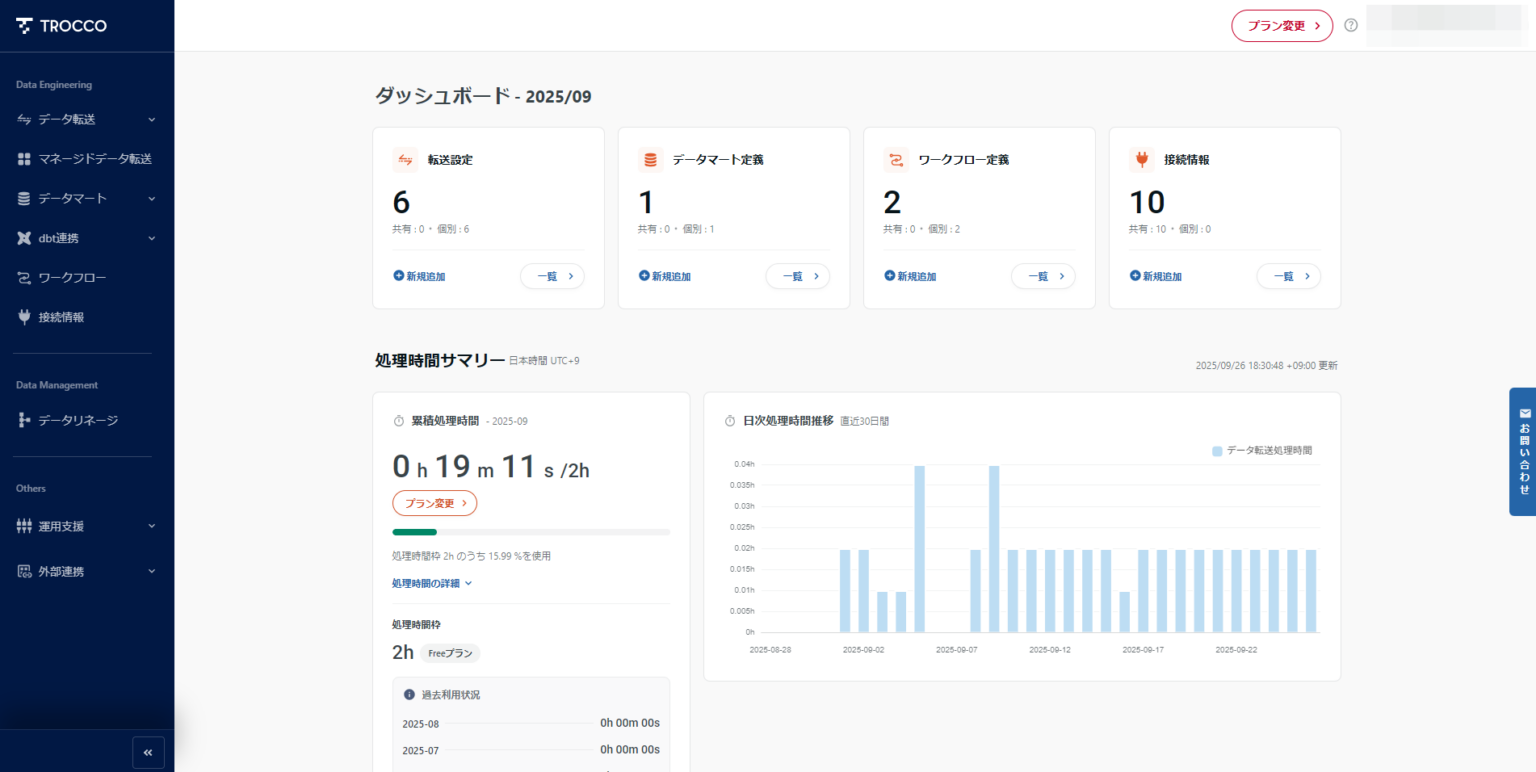Open the お問い合わせ tab on right edge

point(1523,452)
